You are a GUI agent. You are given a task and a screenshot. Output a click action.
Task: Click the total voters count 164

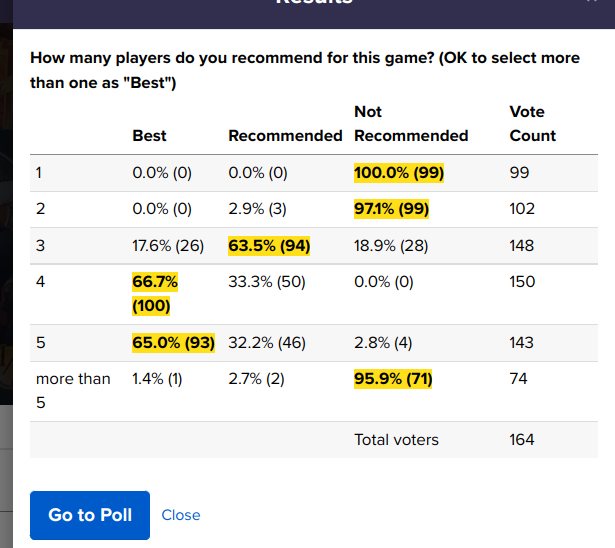click(x=522, y=439)
